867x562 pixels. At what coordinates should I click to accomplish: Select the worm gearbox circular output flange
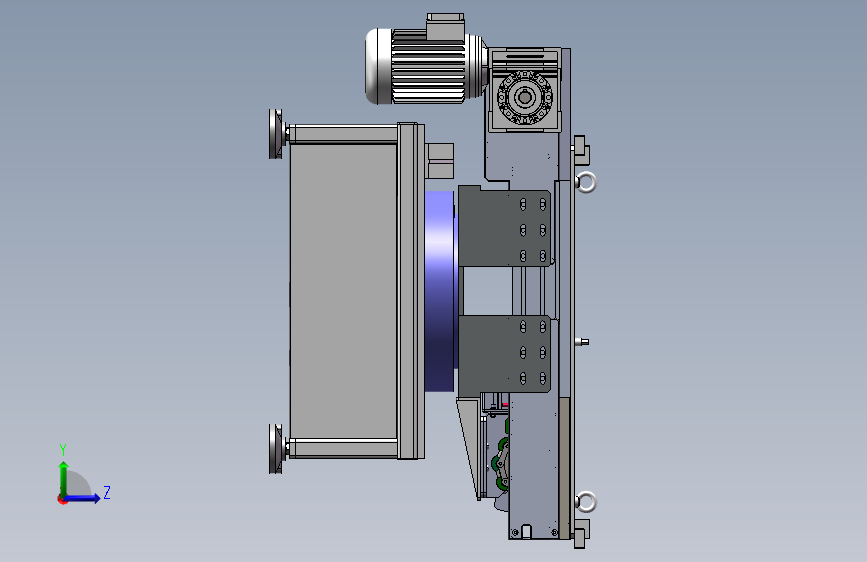tap(524, 97)
